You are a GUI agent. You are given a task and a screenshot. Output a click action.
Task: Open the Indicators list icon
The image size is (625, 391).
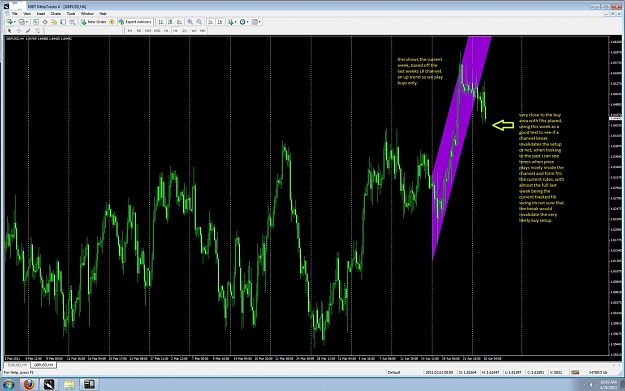click(231, 22)
